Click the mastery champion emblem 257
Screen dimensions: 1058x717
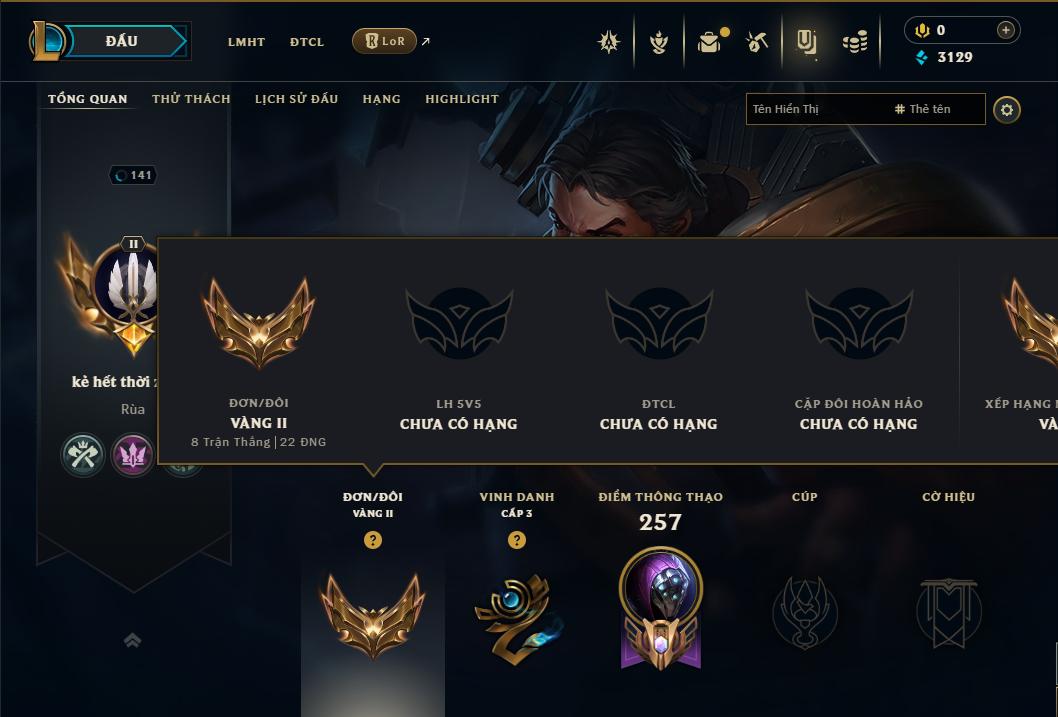click(661, 607)
